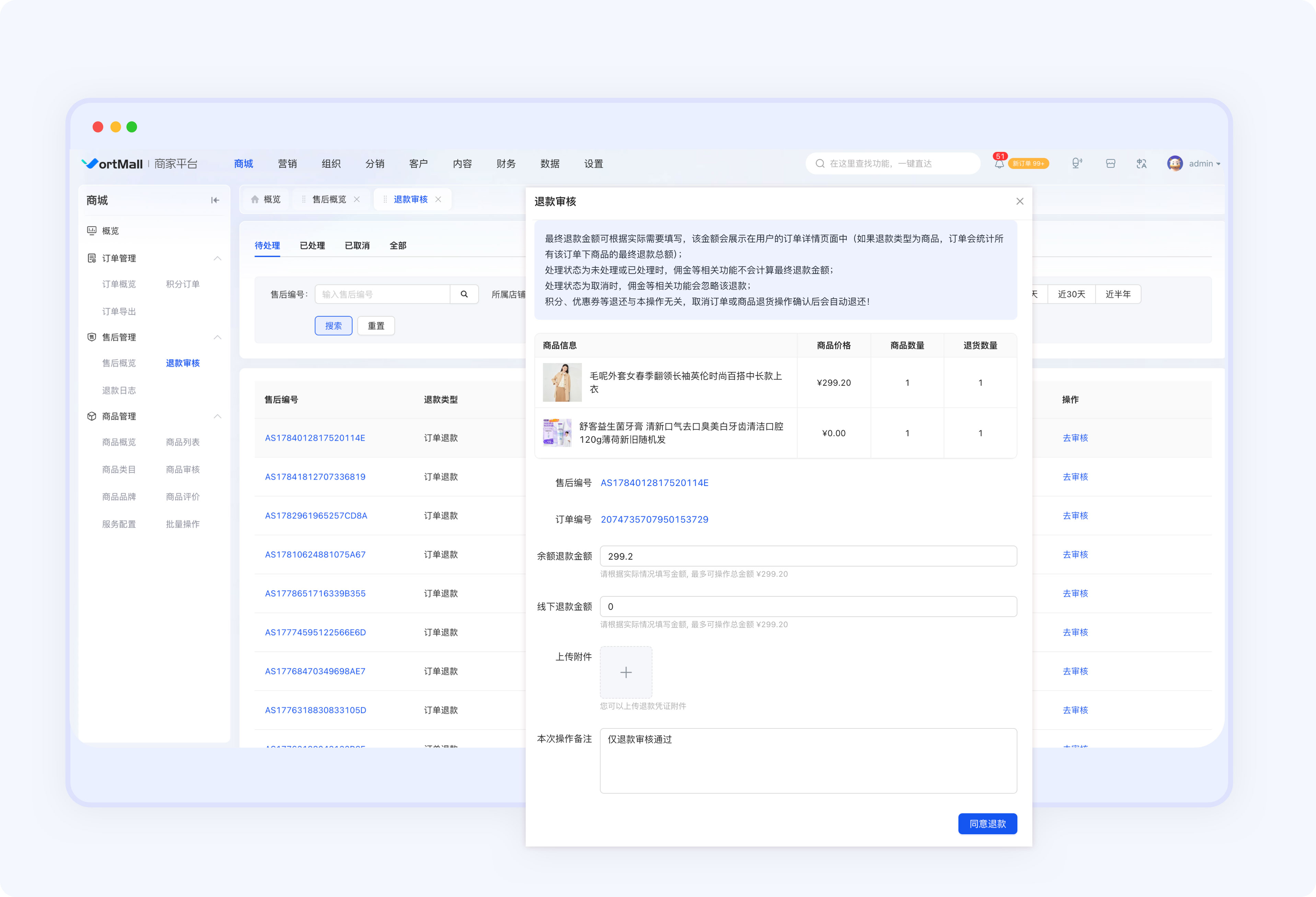The width and height of the screenshot is (1316, 897).
Task: Open the 财务 top menu
Action: tap(506, 164)
